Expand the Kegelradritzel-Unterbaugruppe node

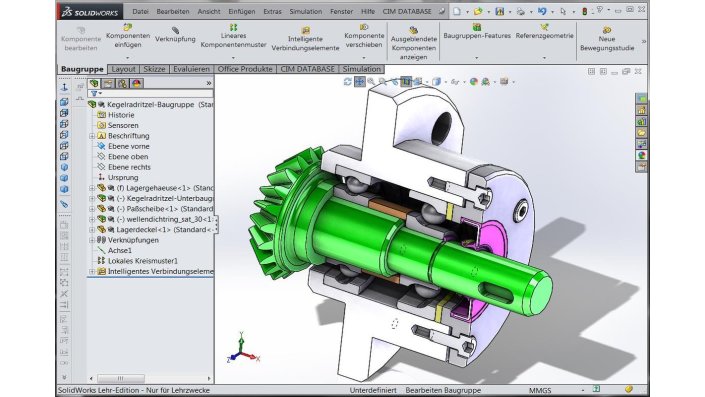tap(92, 198)
